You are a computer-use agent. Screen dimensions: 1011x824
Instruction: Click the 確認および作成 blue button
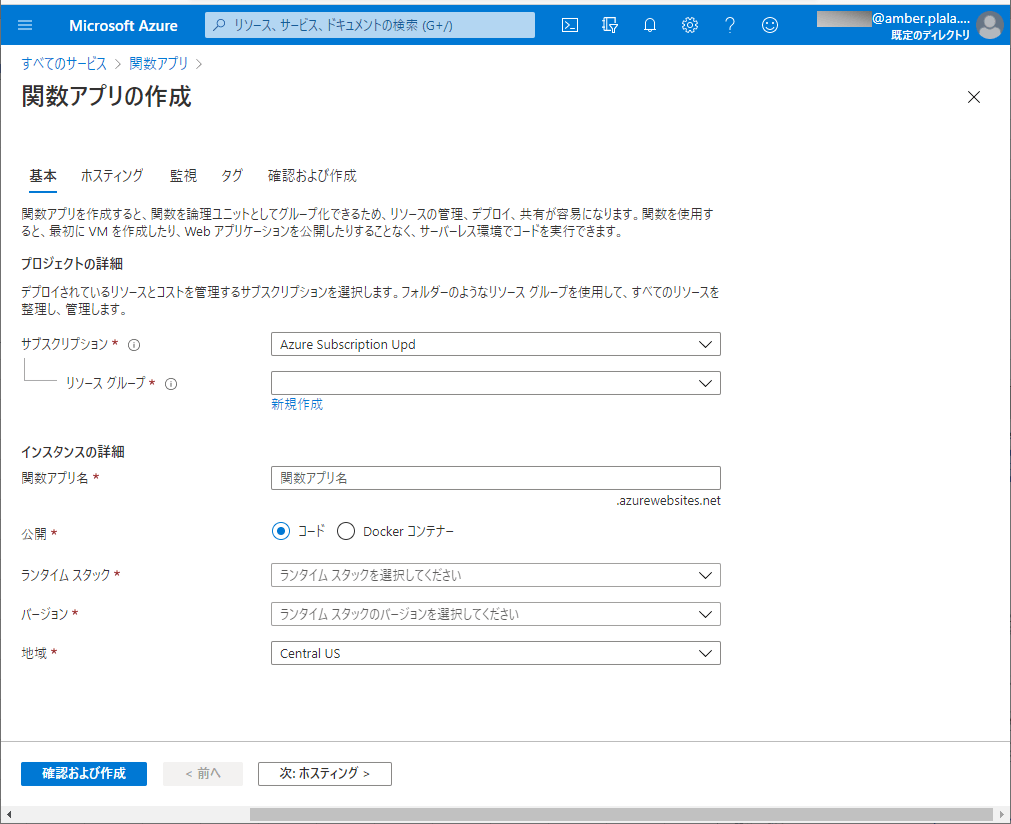coord(84,774)
